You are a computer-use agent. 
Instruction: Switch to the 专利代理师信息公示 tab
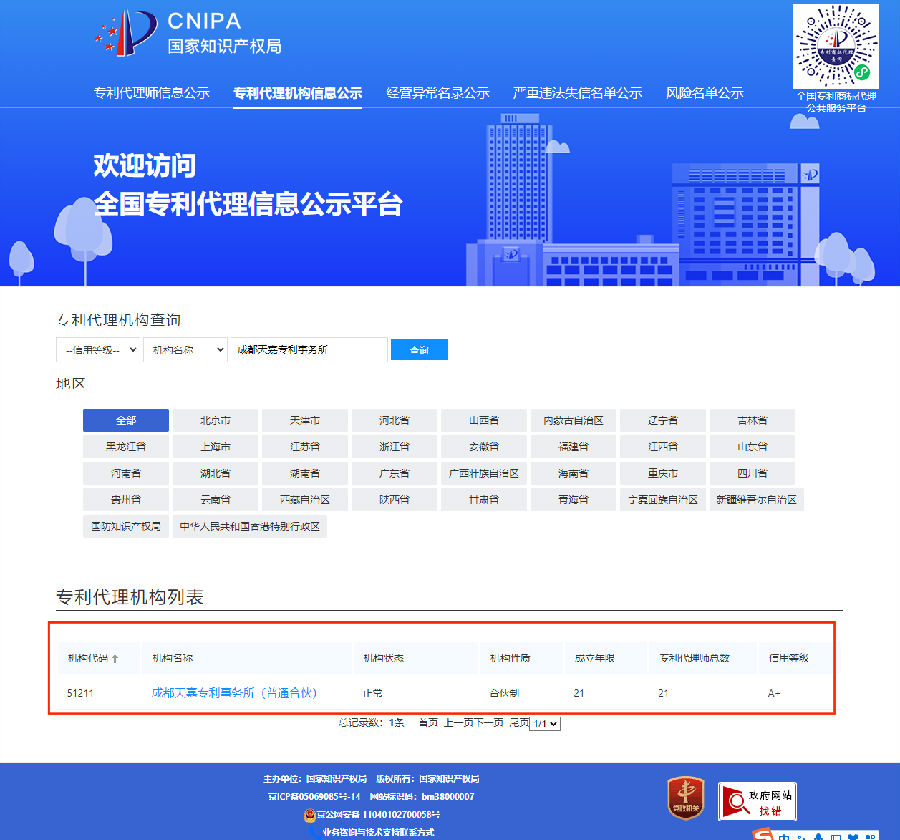point(152,93)
